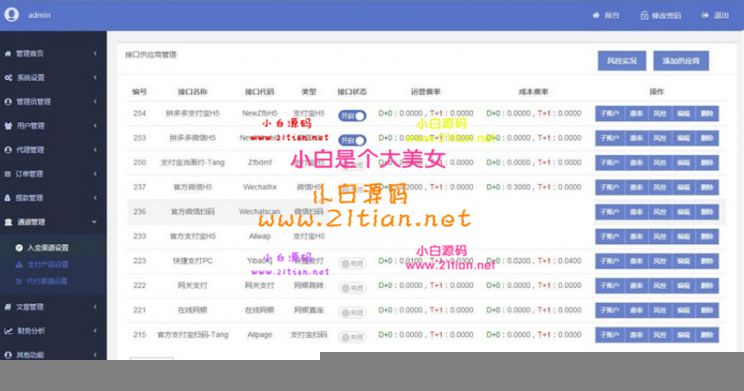Click the 财务分析 chart icon
The image size is (744, 391).
[x=9, y=331]
